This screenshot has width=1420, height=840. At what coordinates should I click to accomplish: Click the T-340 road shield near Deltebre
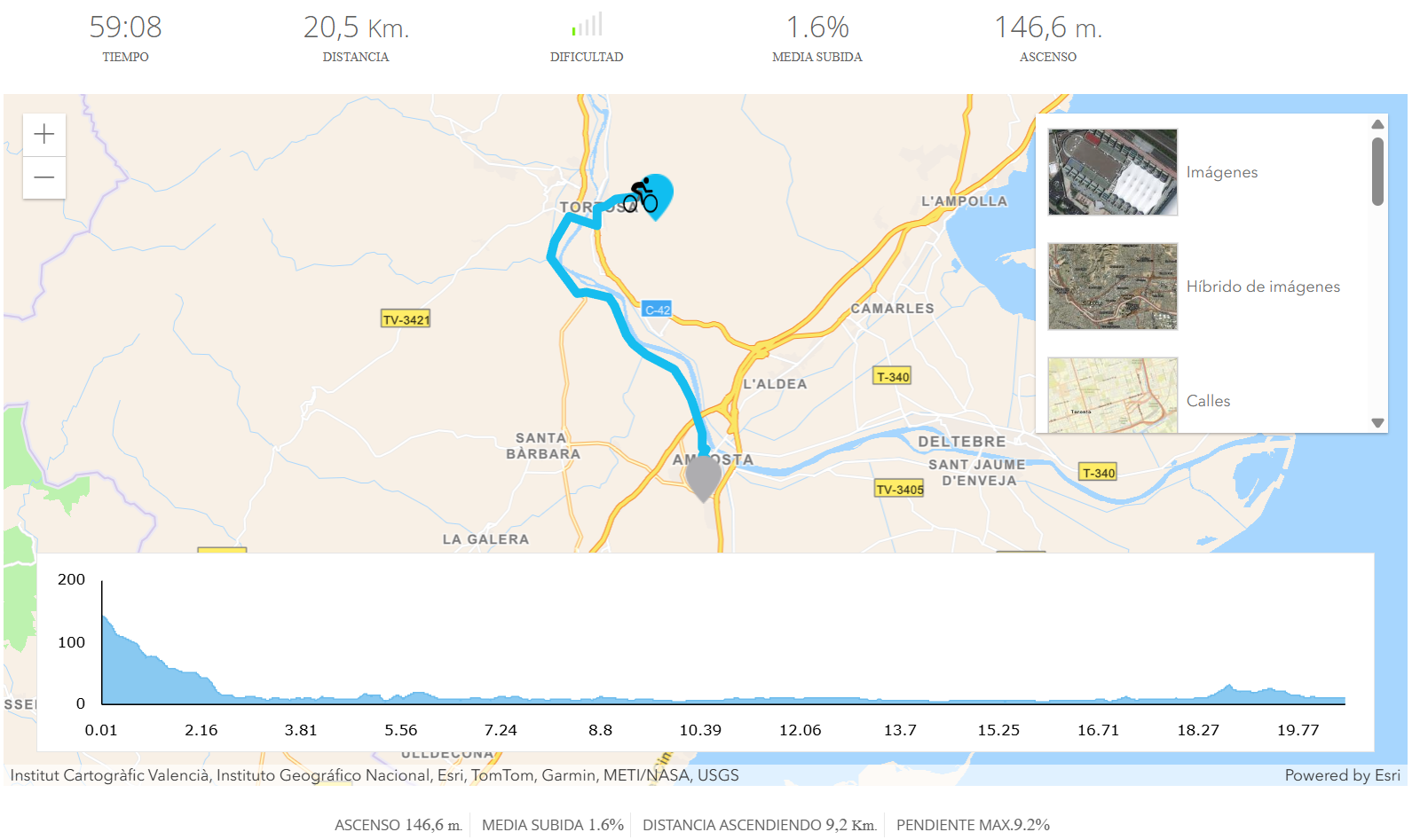pos(1098,472)
